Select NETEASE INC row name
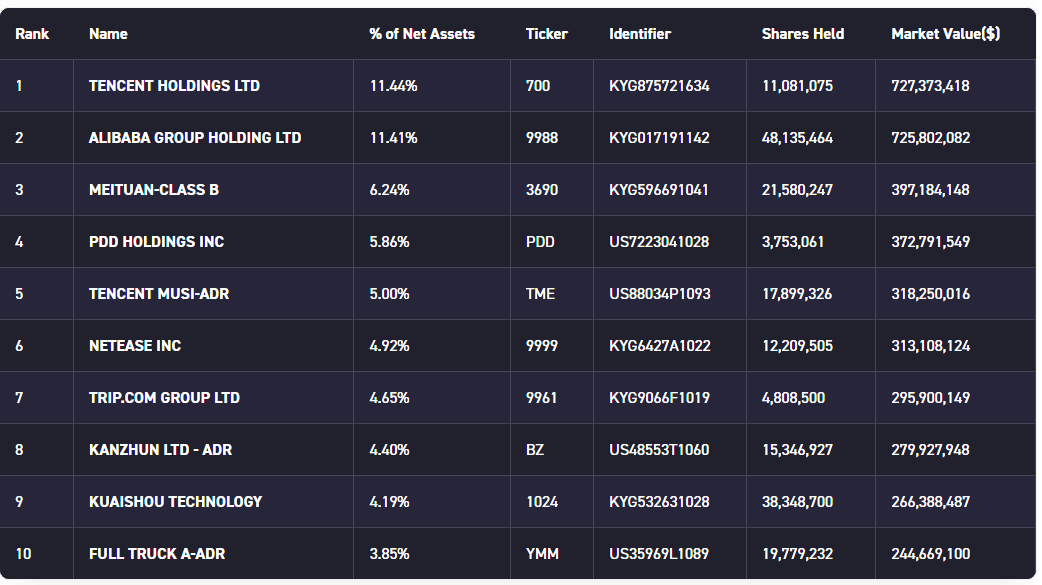The height and width of the screenshot is (585, 1042). [135, 346]
